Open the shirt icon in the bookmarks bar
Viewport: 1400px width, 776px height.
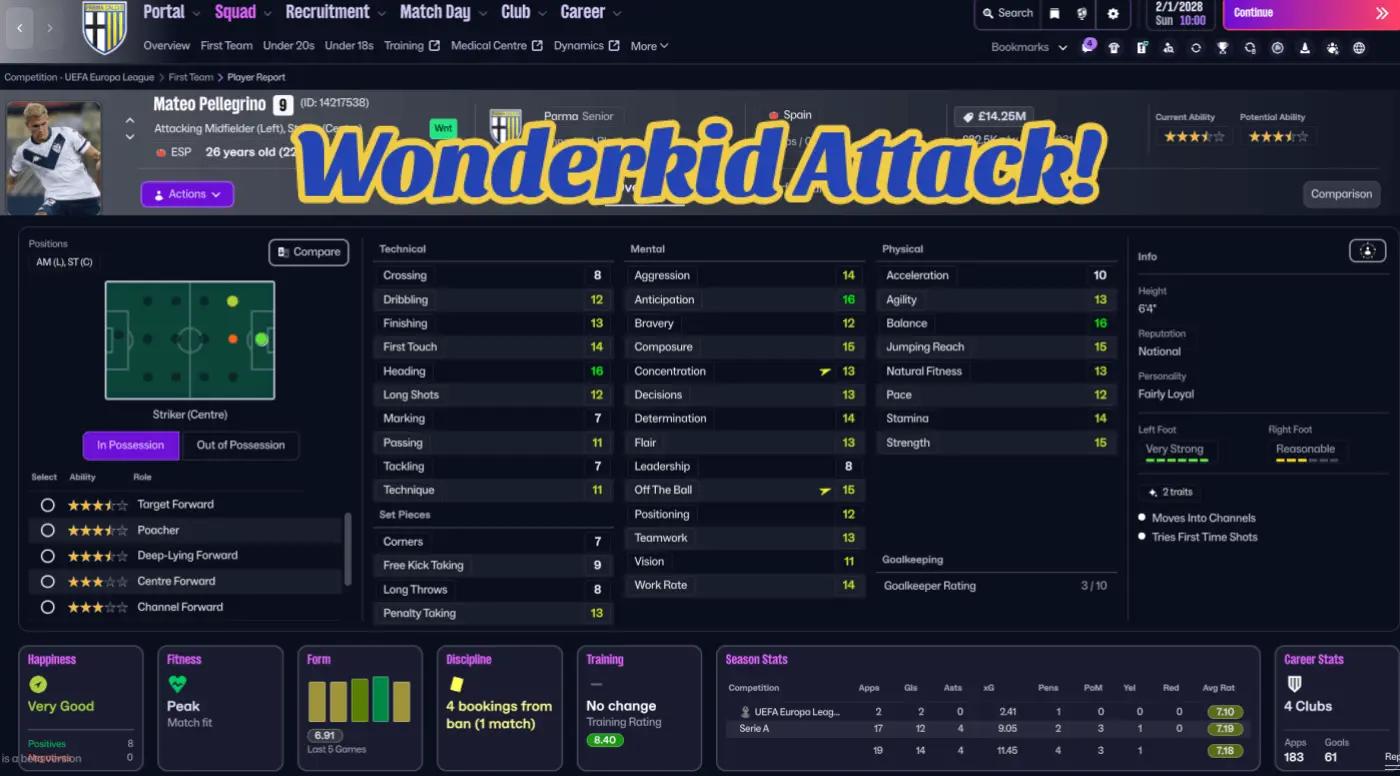1114,48
